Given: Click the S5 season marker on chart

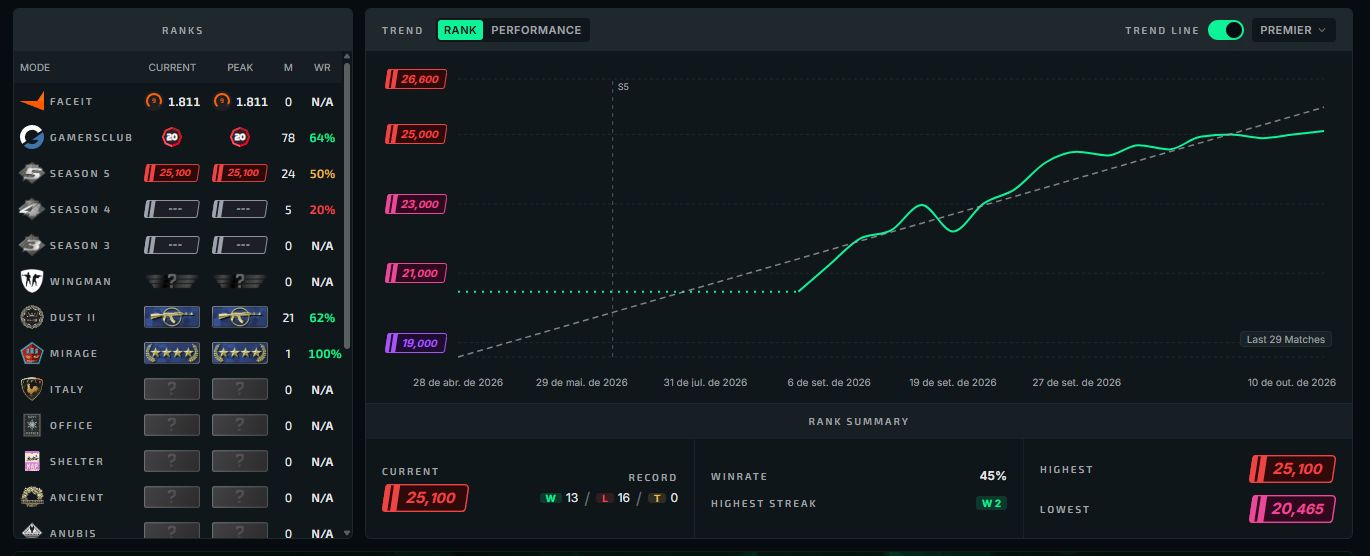Looking at the screenshot, I should [623, 87].
